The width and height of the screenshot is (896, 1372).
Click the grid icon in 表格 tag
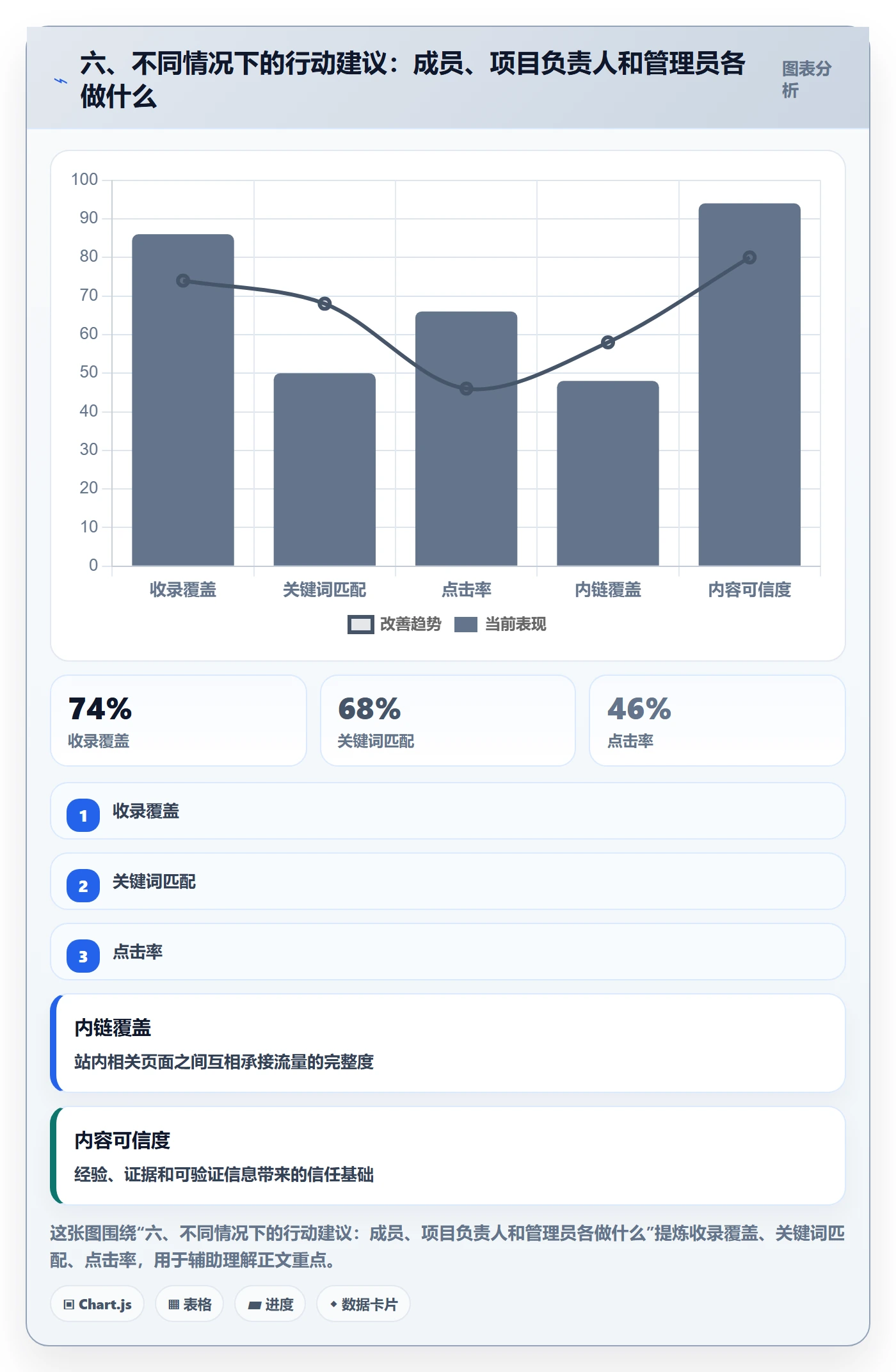[173, 1305]
